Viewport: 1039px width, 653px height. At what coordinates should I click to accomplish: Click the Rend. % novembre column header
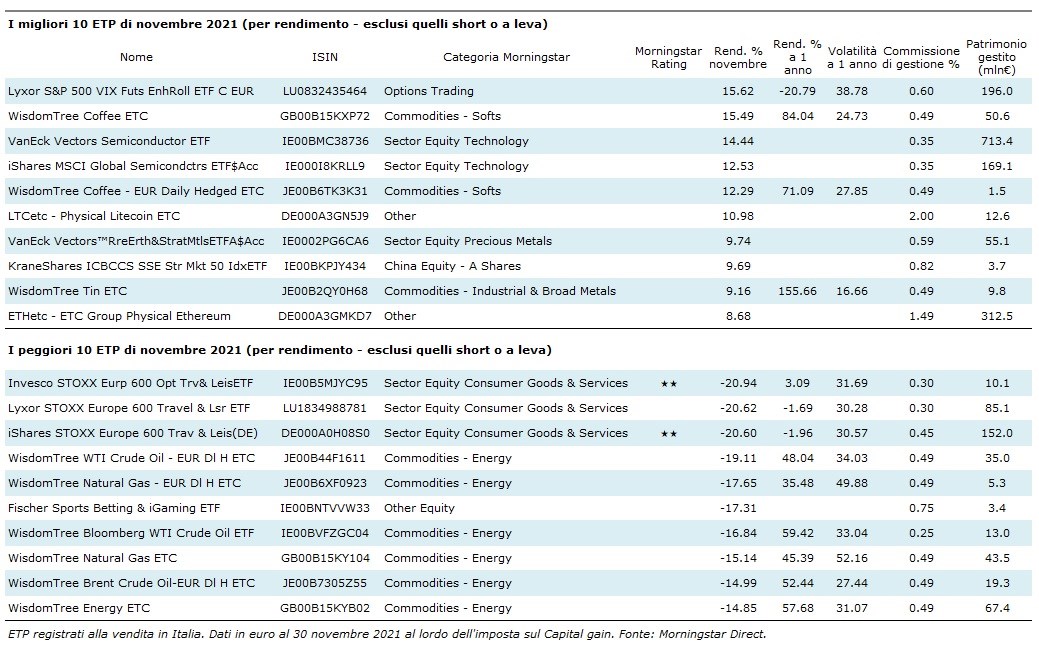[740, 57]
